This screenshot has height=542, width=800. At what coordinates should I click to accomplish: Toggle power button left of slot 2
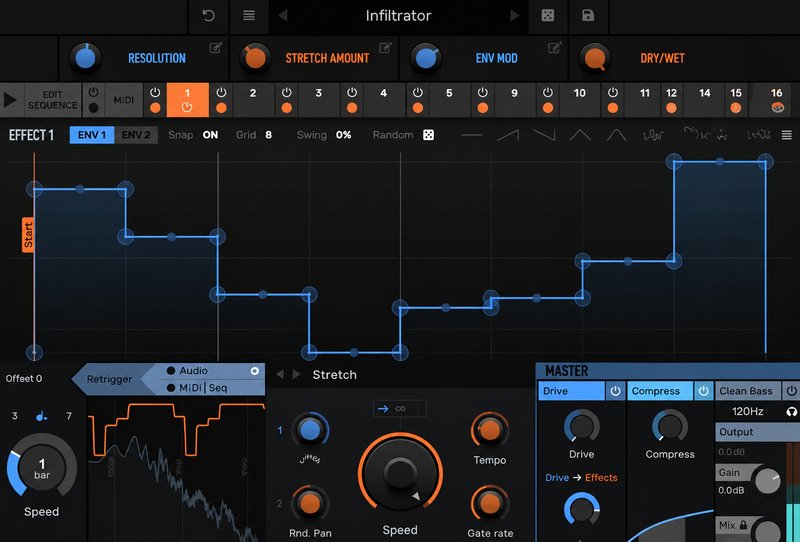click(x=221, y=93)
